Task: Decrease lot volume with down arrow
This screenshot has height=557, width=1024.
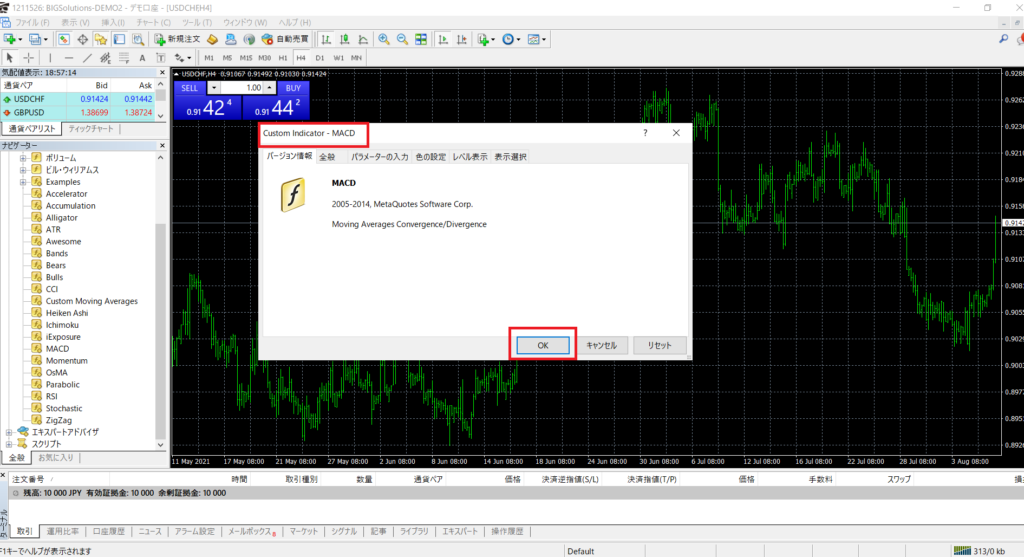Action: [214, 88]
